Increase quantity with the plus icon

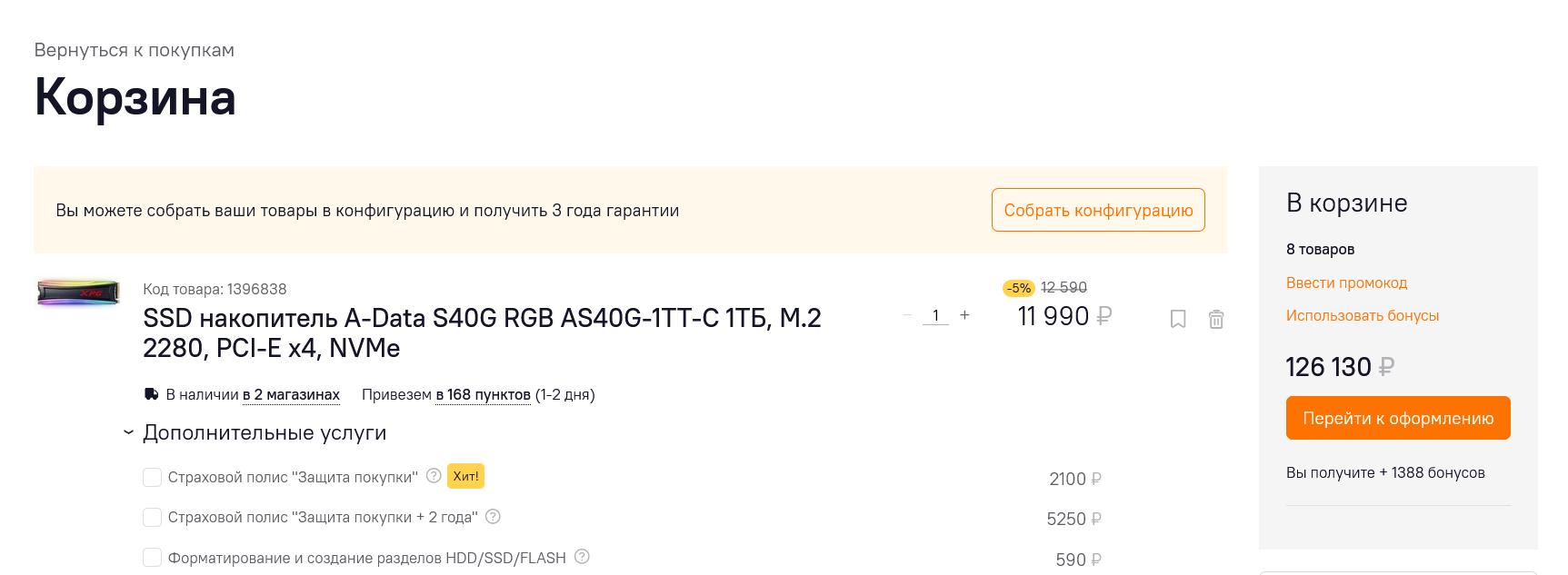coord(964,315)
